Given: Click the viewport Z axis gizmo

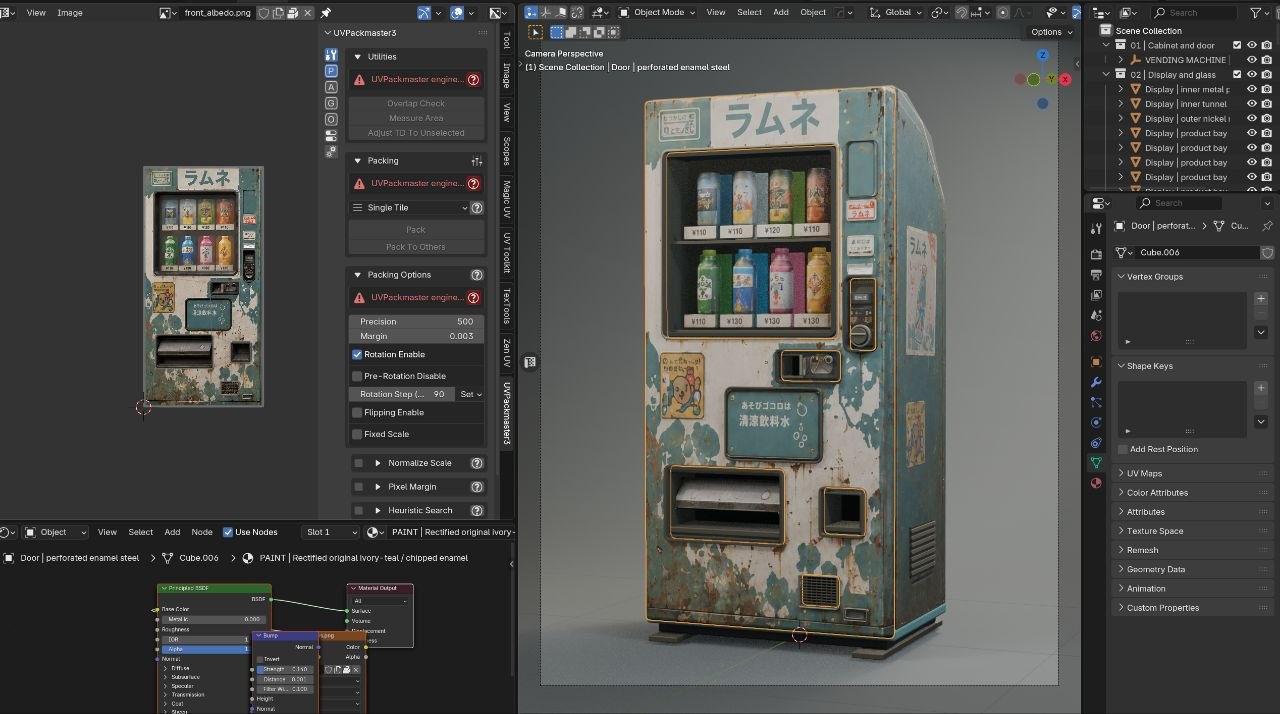Looking at the screenshot, I should tap(1043, 56).
